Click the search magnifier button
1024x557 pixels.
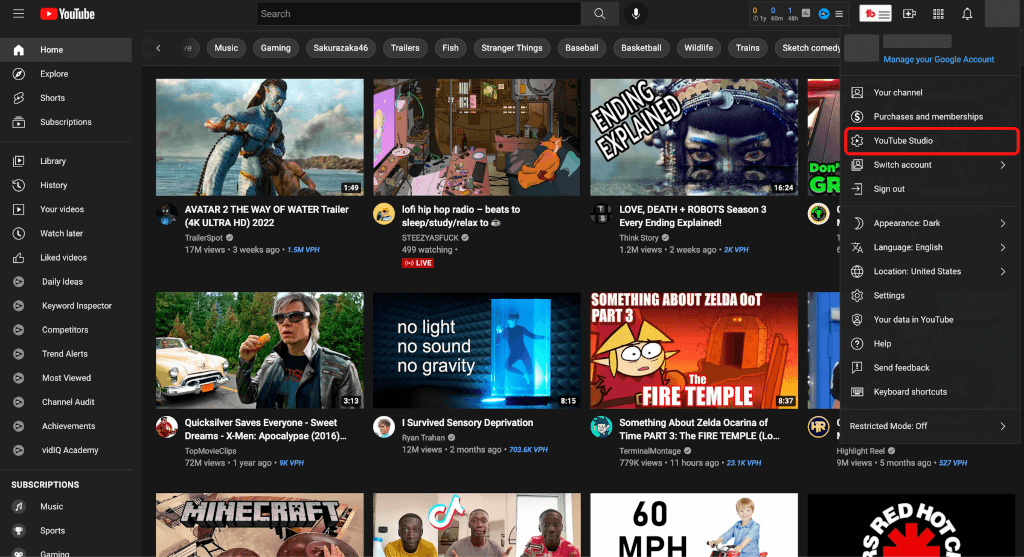tap(599, 14)
